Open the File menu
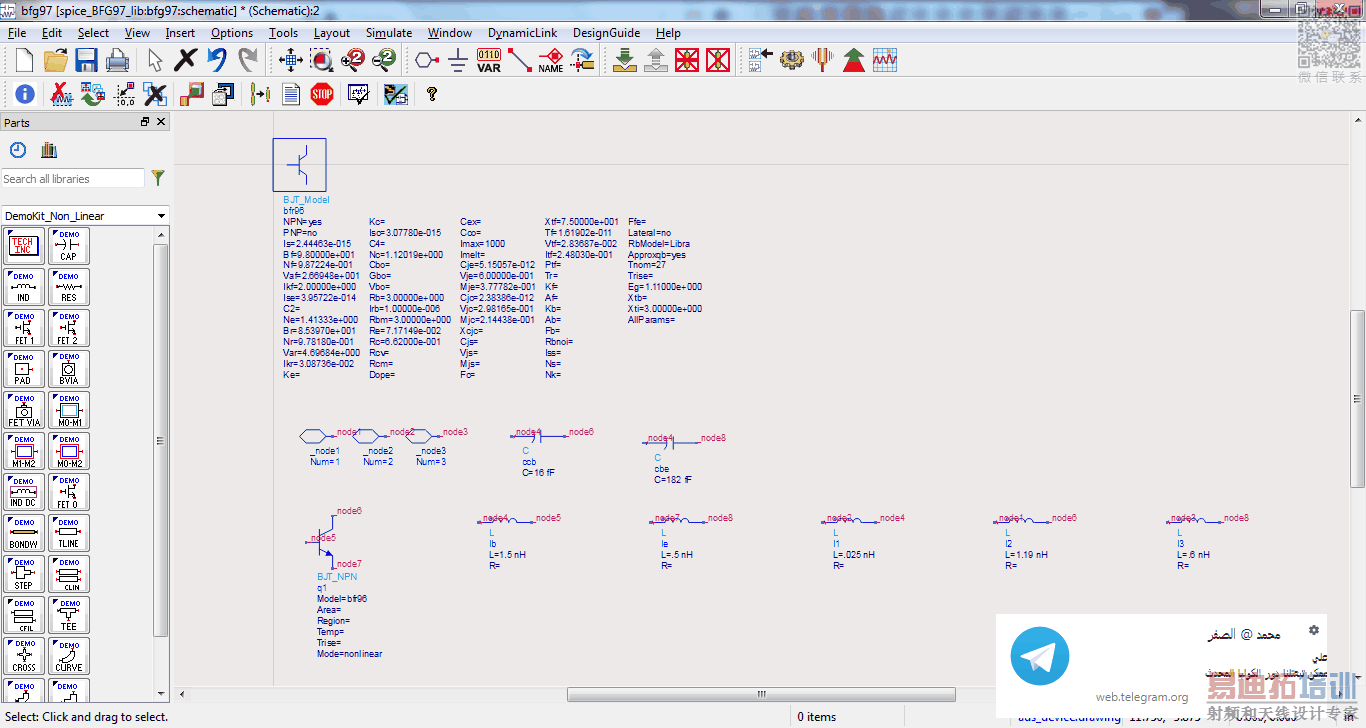1366x728 pixels. 17,33
